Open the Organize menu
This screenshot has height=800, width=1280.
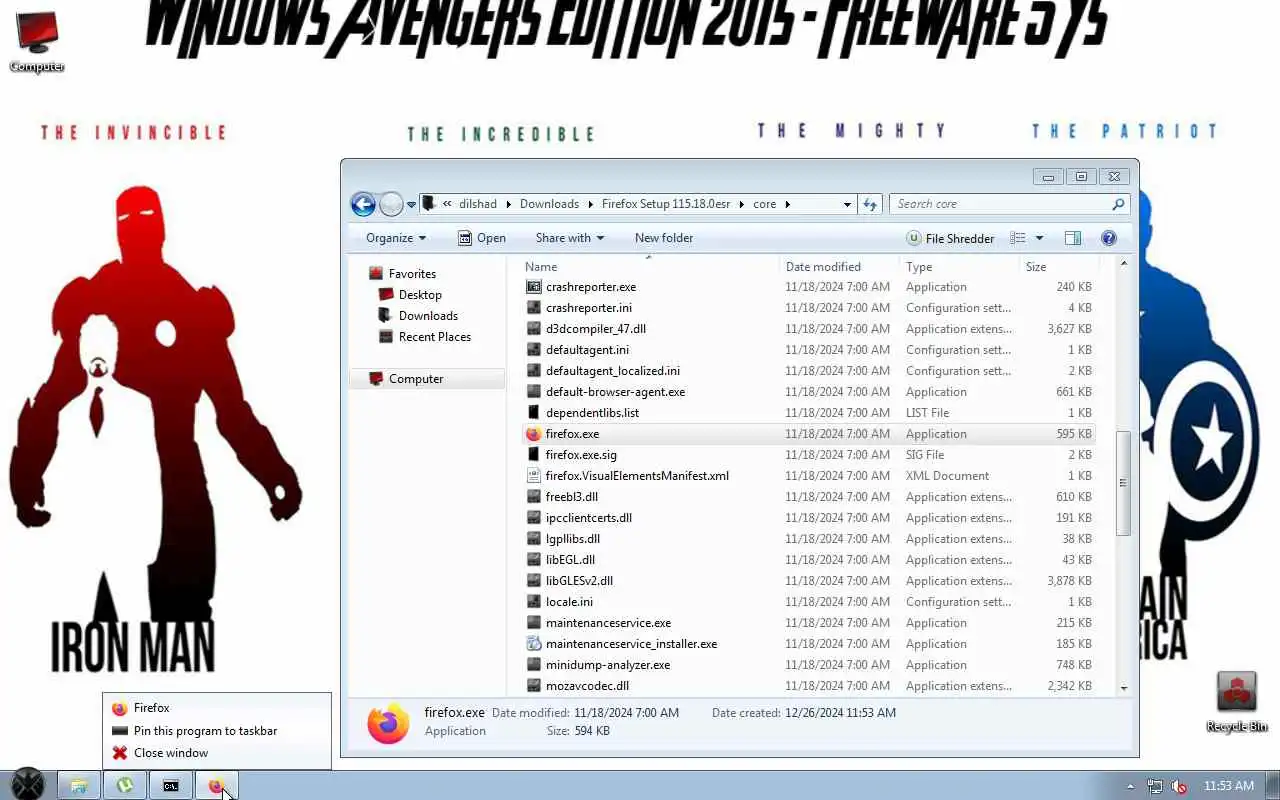pyautogui.click(x=396, y=238)
